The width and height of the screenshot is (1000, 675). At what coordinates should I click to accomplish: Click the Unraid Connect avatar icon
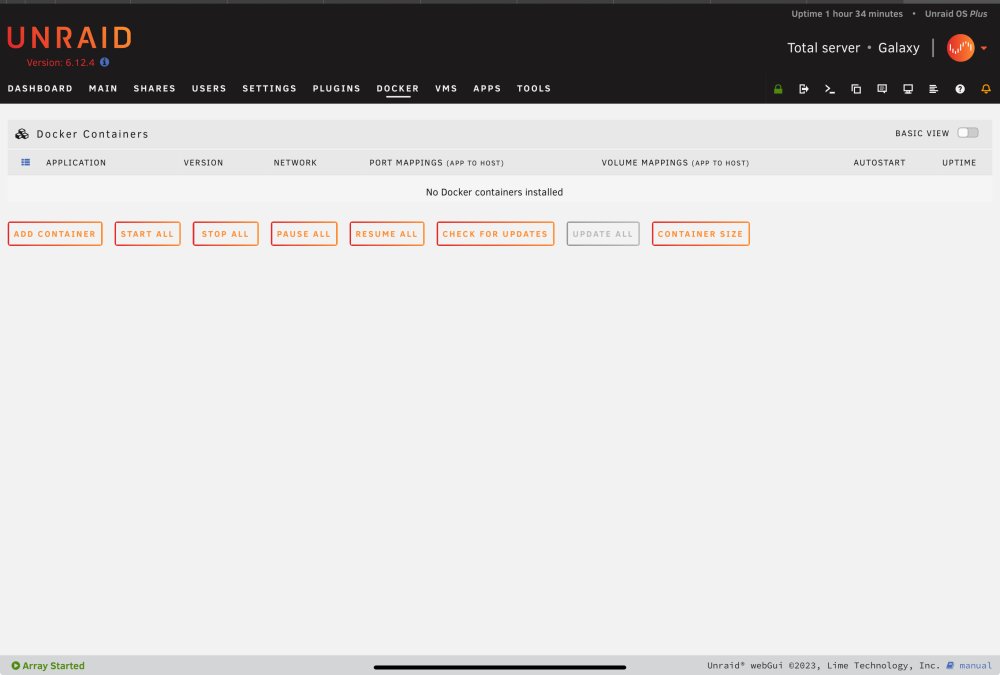960,48
